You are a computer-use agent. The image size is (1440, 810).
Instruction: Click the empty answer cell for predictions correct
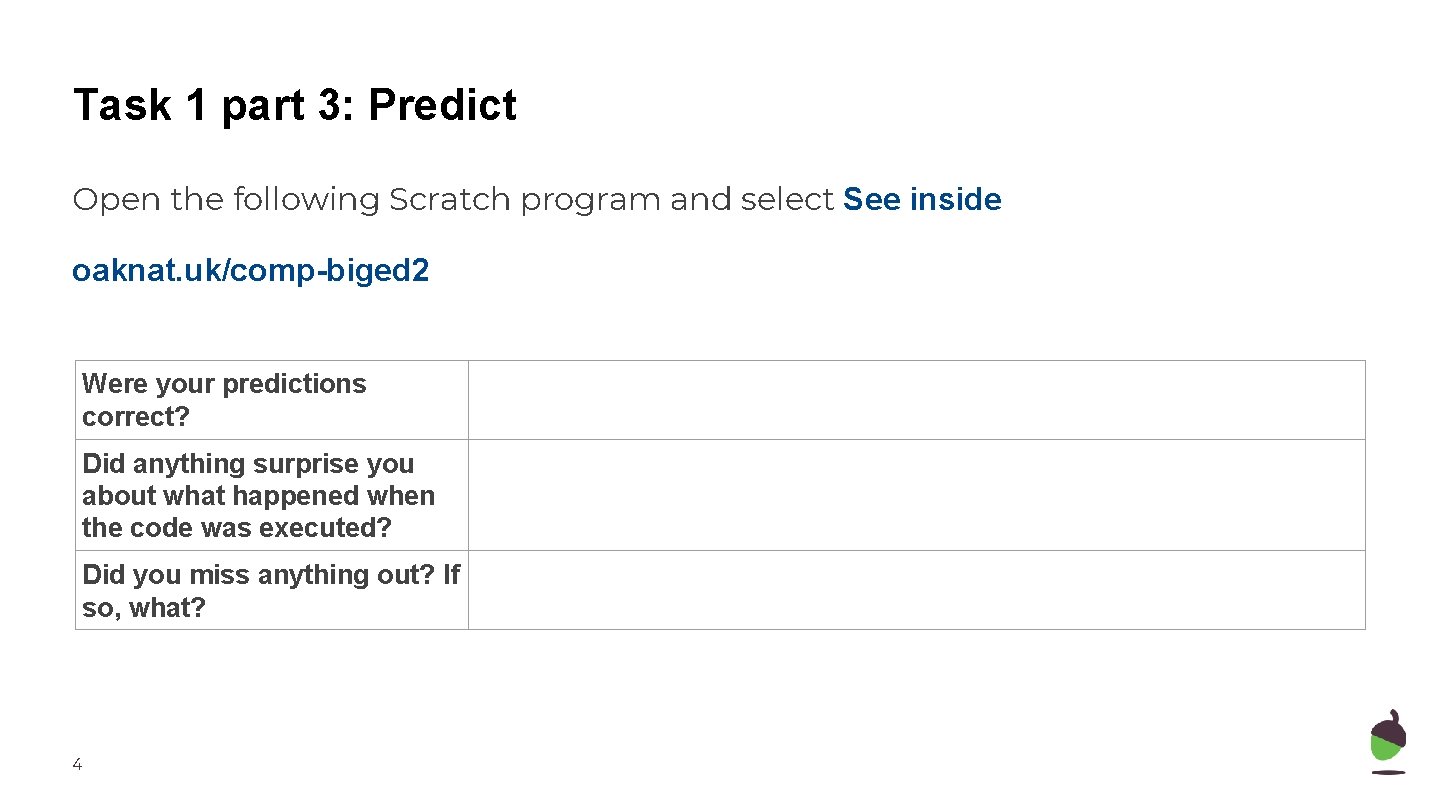click(x=916, y=400)
